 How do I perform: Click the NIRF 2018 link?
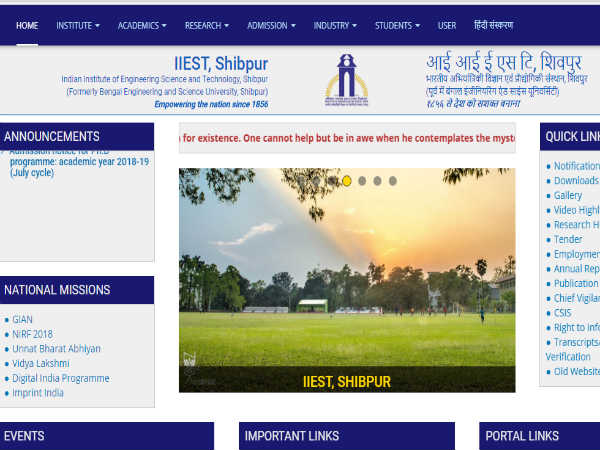pos(32,334)
